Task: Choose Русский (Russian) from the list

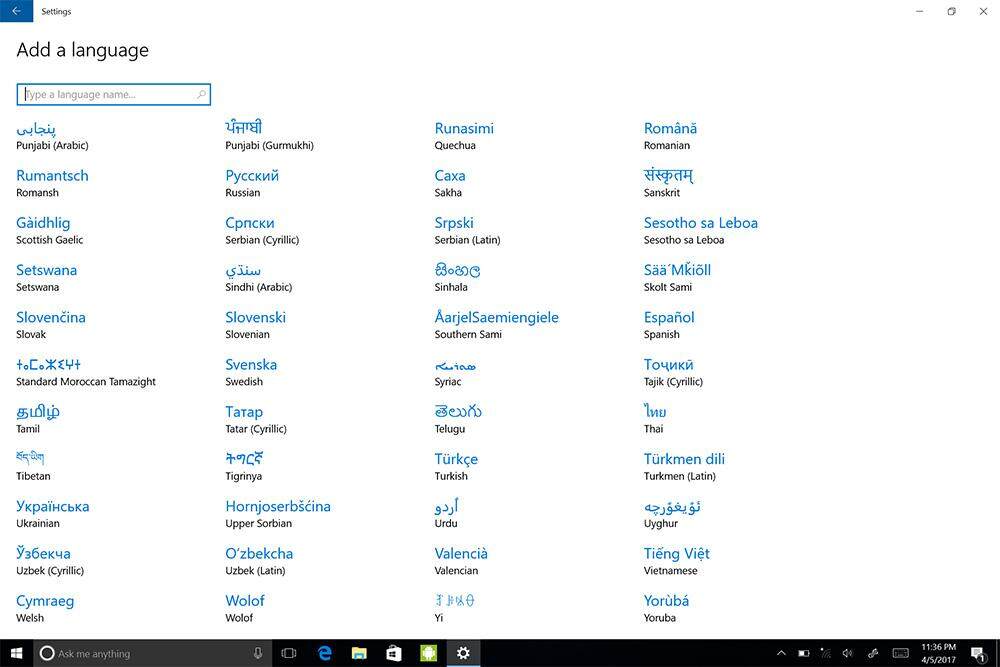Action: coord(252,176)
